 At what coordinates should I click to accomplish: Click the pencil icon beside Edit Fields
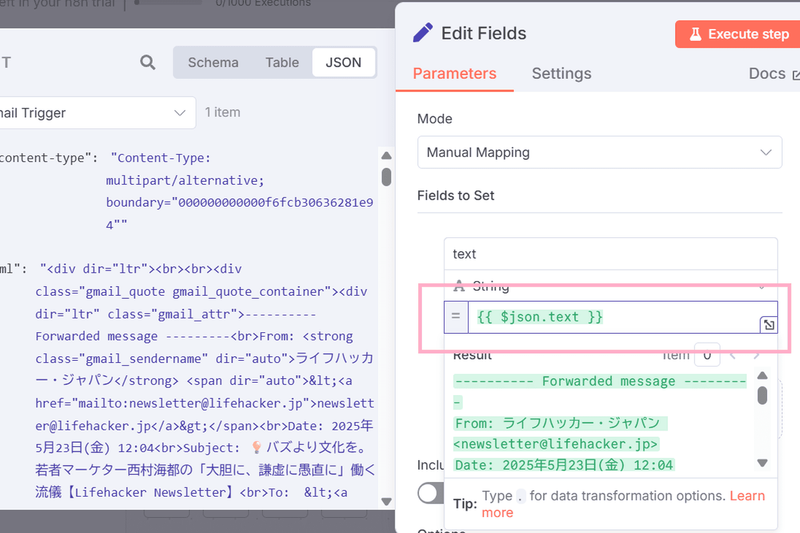[424, 33]
